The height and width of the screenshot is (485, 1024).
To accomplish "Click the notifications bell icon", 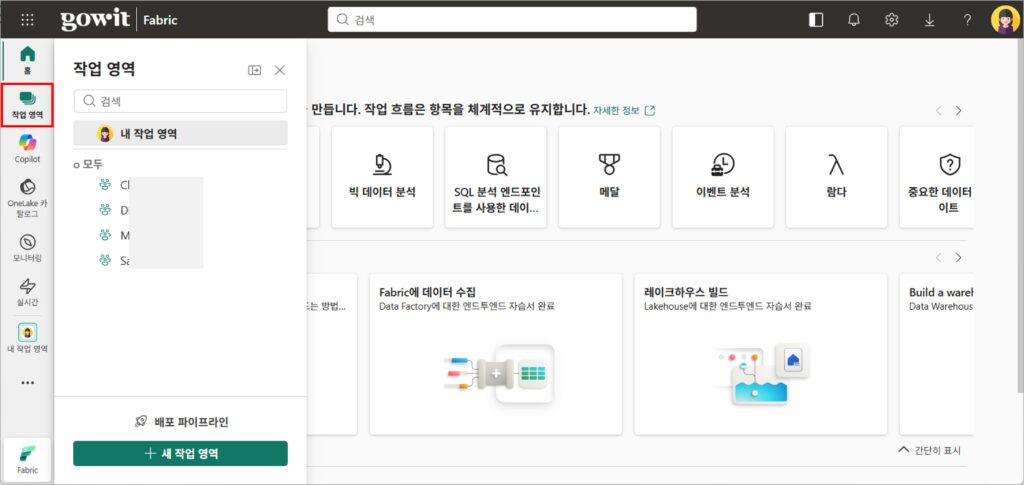I will click(854, 20).
